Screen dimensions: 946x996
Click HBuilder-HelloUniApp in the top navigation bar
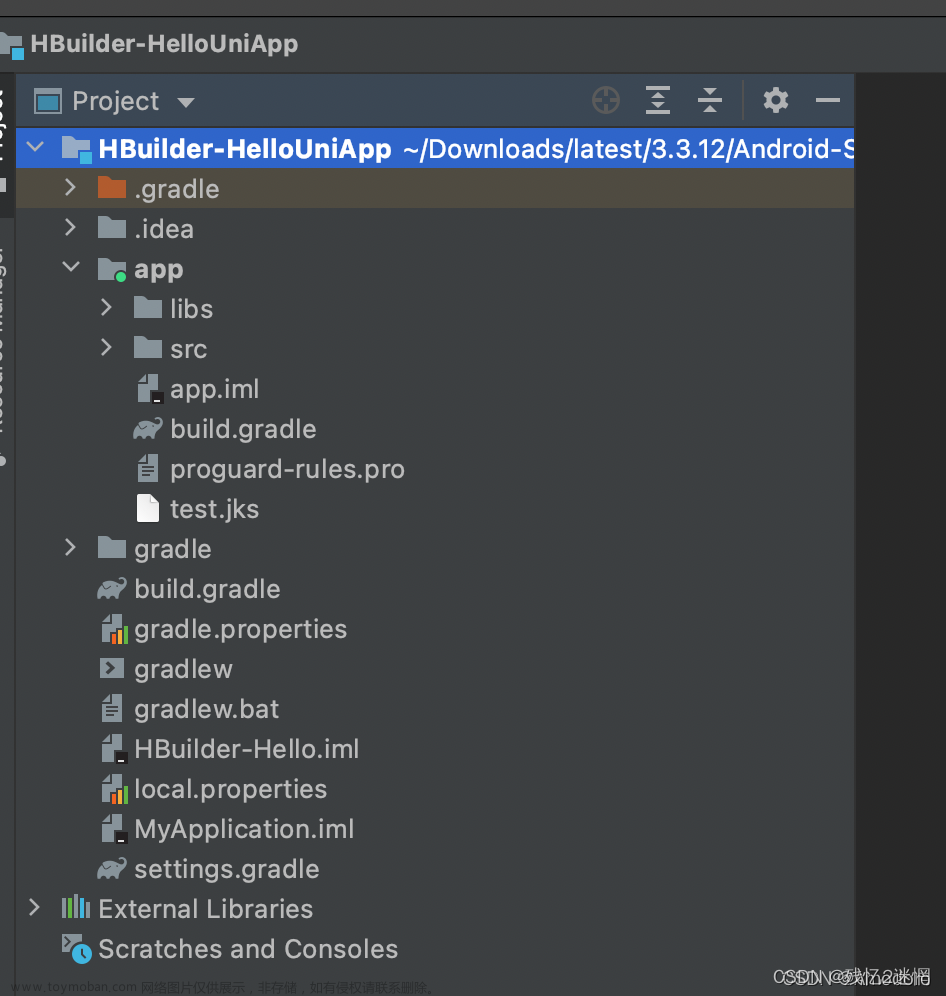point(164,44)
